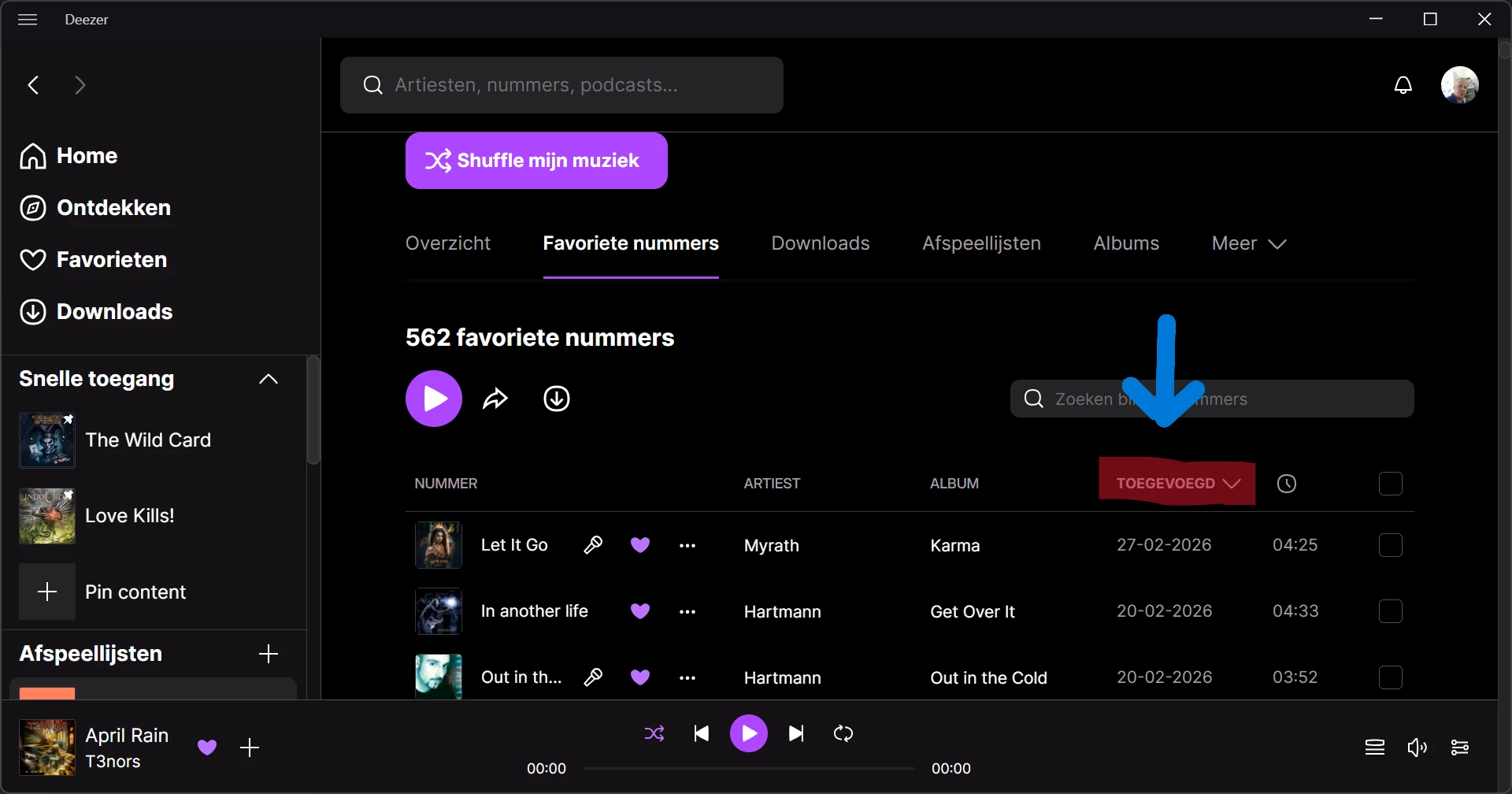Open the hamburger menu
The height and width of the screenshot is (794, 1512).
click(28, 20)
